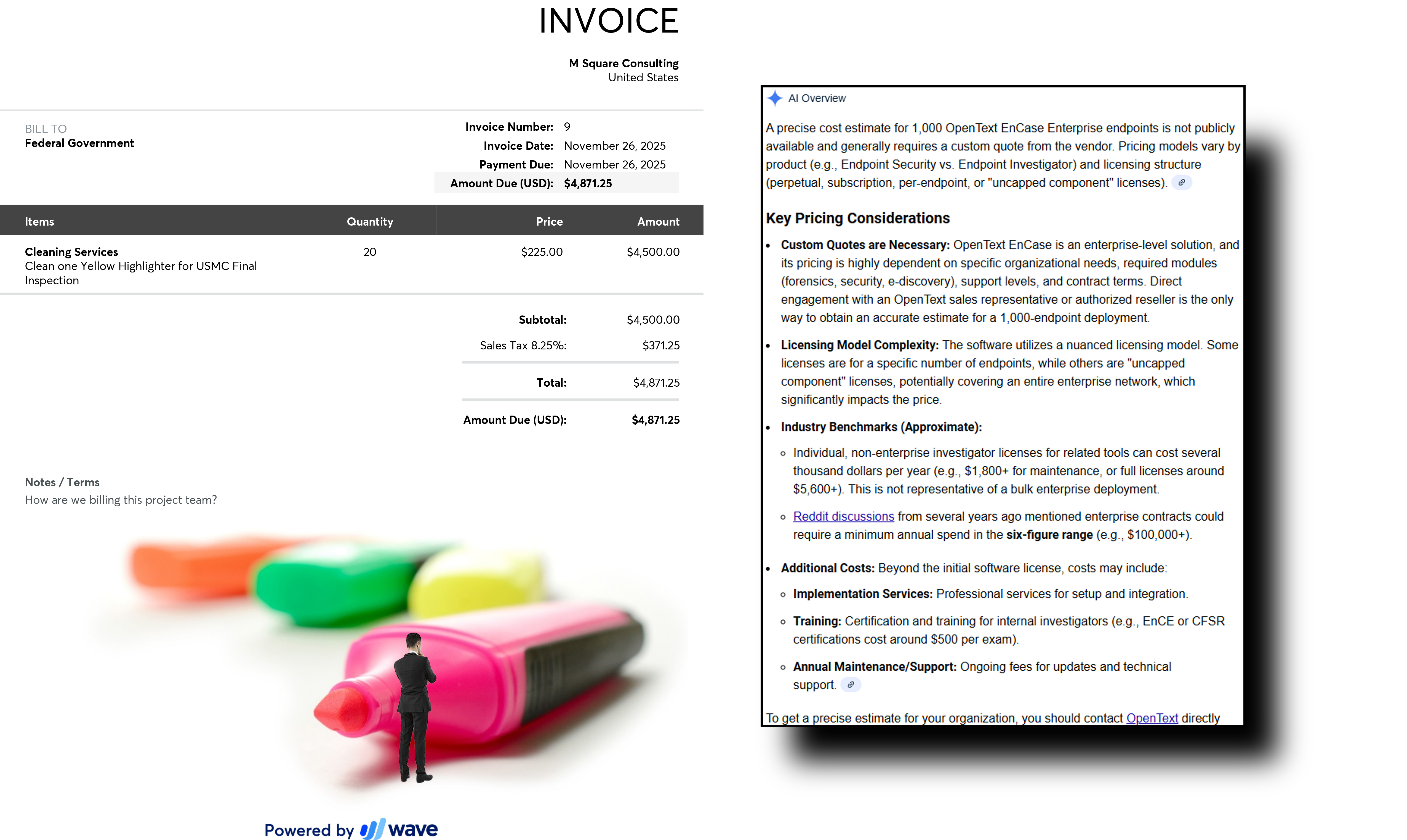The image size is (1407, 840).
Task: Click the Price column header
Action: [x=549, y=221]
